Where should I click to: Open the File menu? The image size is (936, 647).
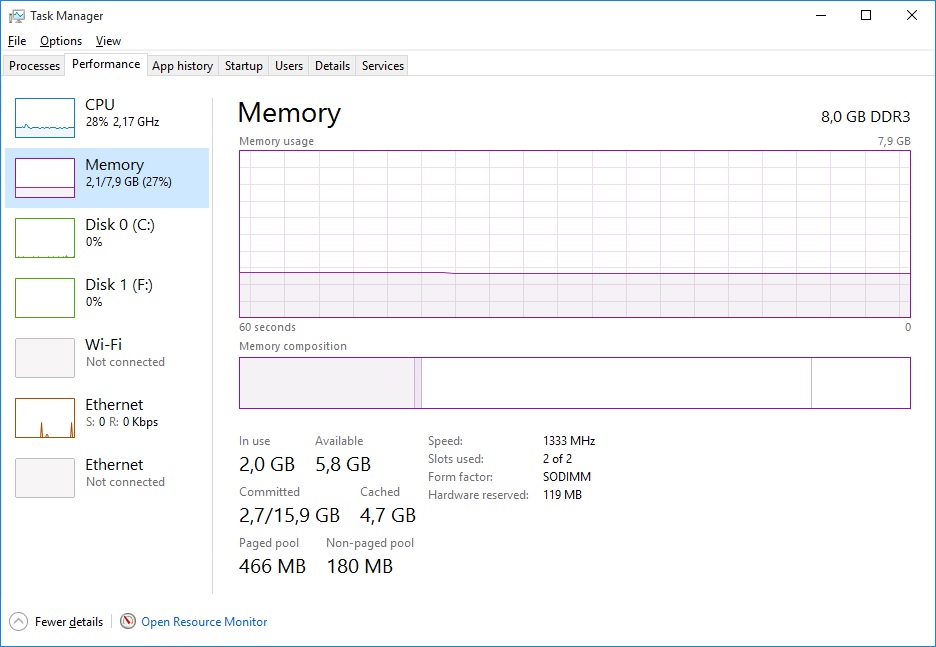point(17,41)
